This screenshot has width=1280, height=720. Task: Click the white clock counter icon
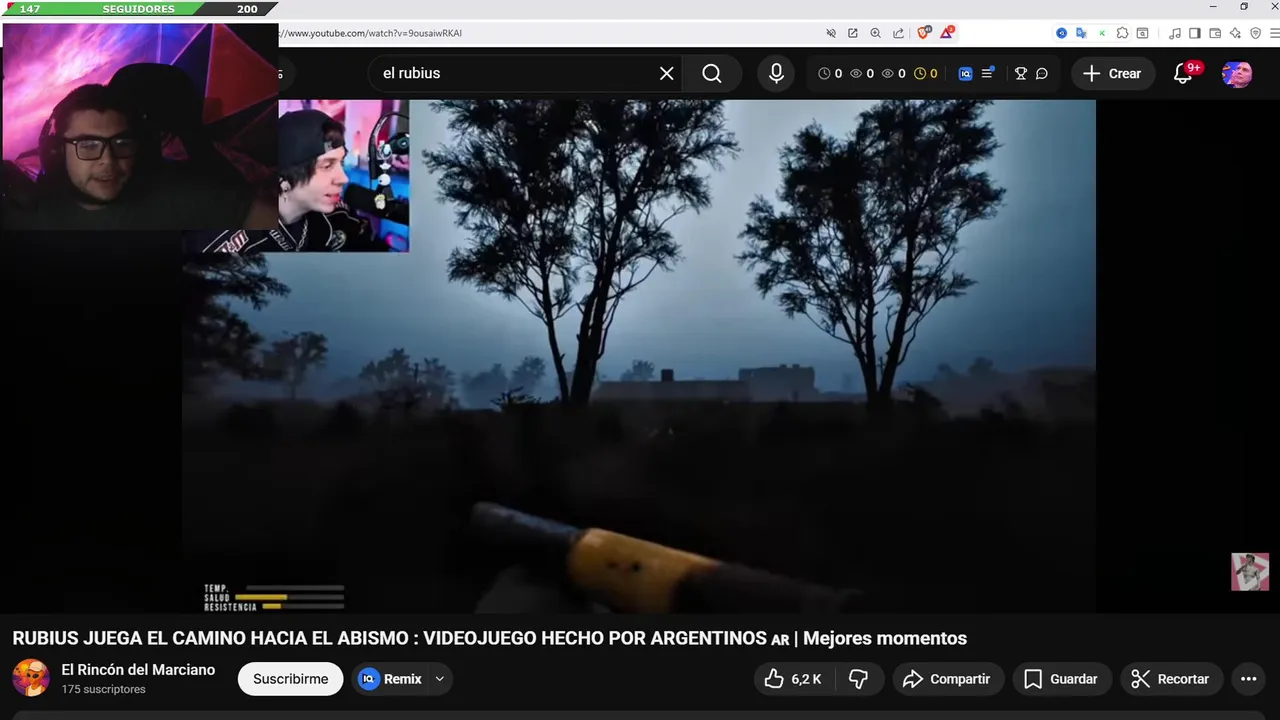[824, 73]
